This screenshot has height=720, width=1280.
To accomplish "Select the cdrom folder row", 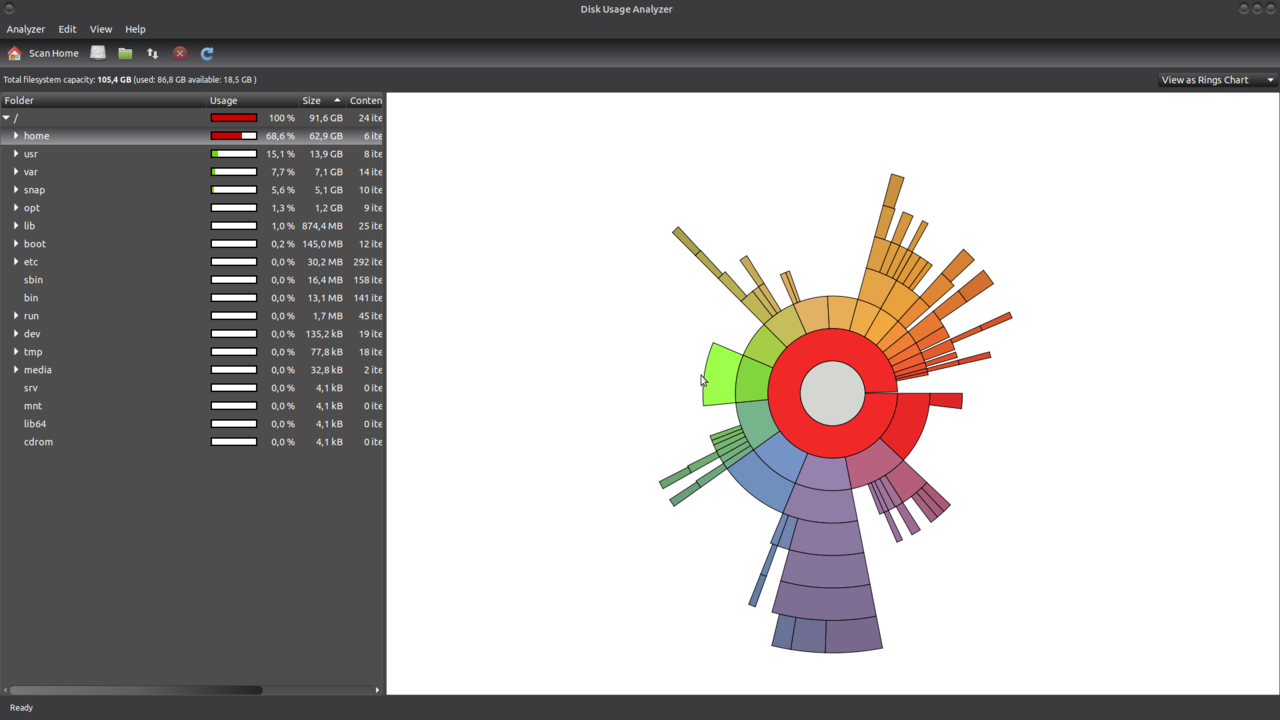I will 192,442.
